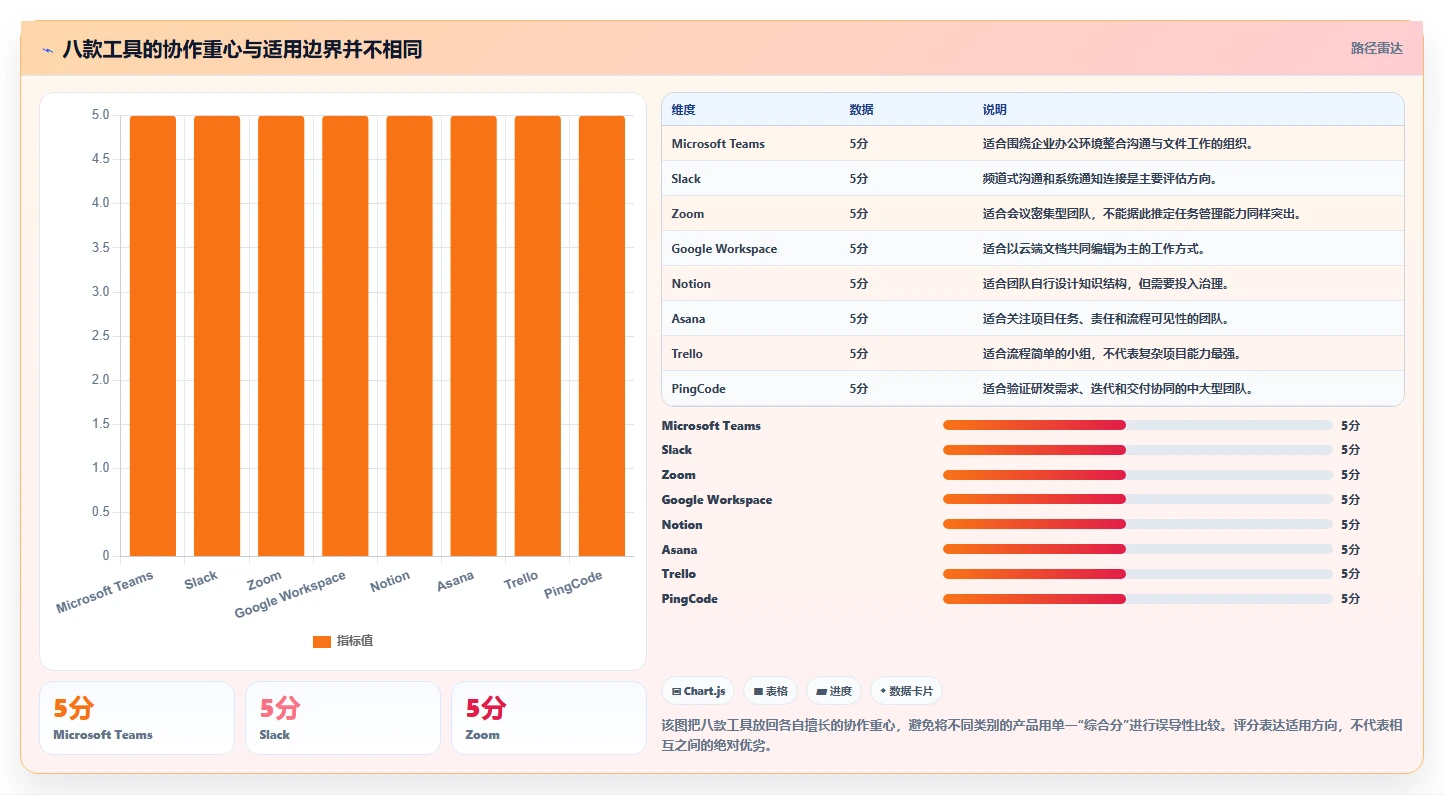This screenshot has height=795, width=1444.
Task: Click the 路径雷达 label in the header
Action: (x=1377, y=48)
